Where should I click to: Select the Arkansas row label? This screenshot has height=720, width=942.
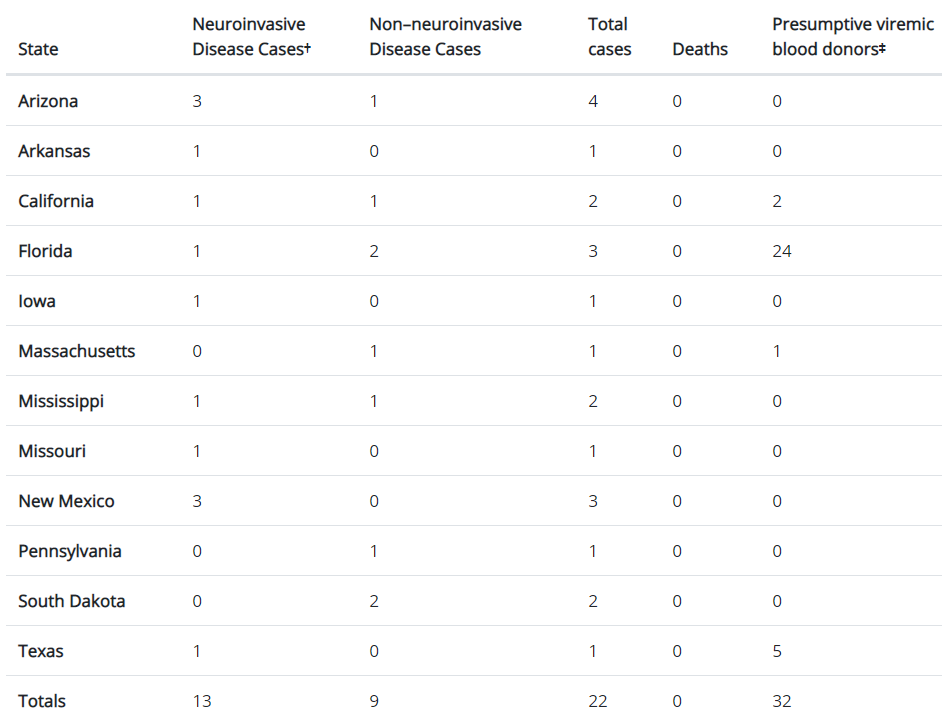pos(54,151)
